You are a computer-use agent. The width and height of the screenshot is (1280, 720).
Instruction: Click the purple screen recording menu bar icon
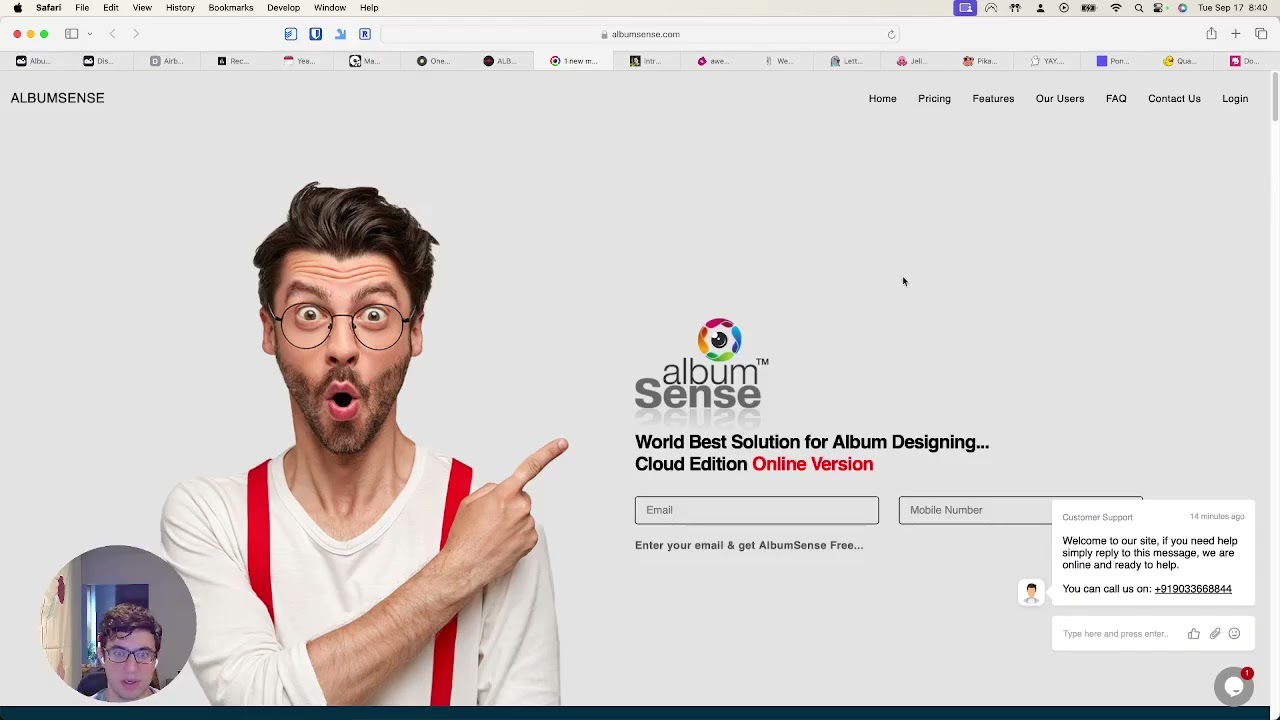[x=965, y=8]
